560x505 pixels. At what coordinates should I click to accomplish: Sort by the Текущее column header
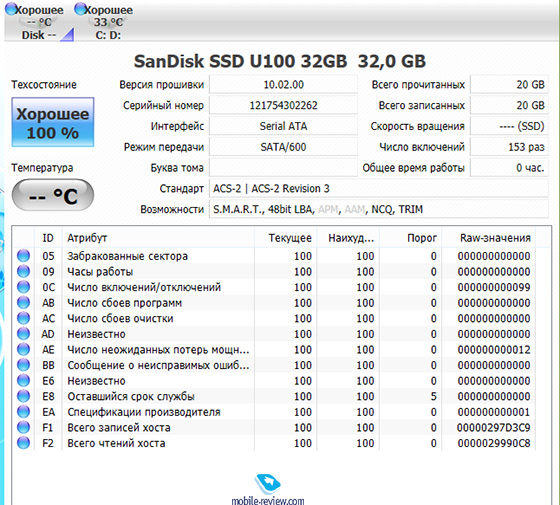[285, 238]
